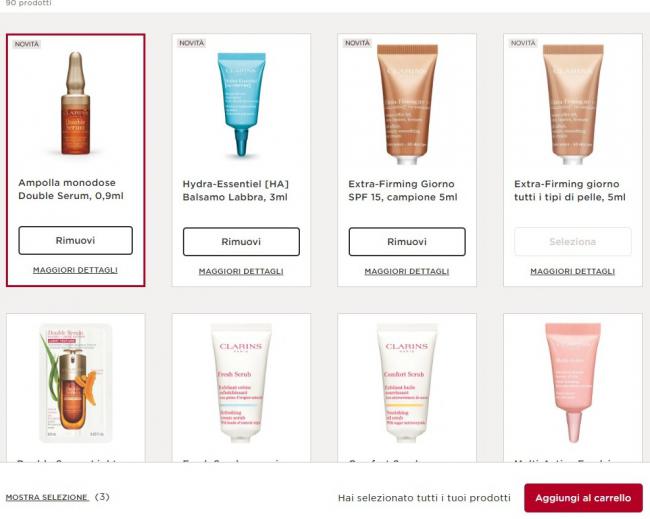Show selection via Mostra Selezione link

[x=47, y=497]
